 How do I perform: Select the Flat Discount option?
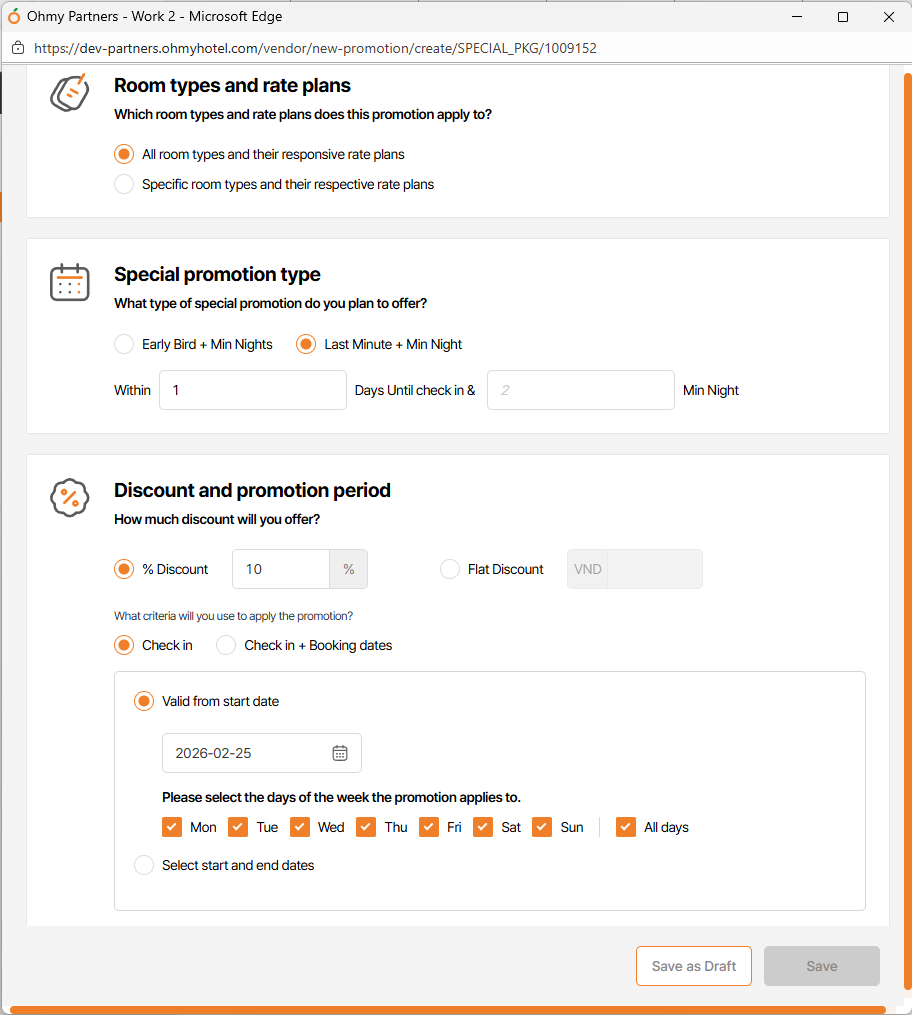[450, 569]
